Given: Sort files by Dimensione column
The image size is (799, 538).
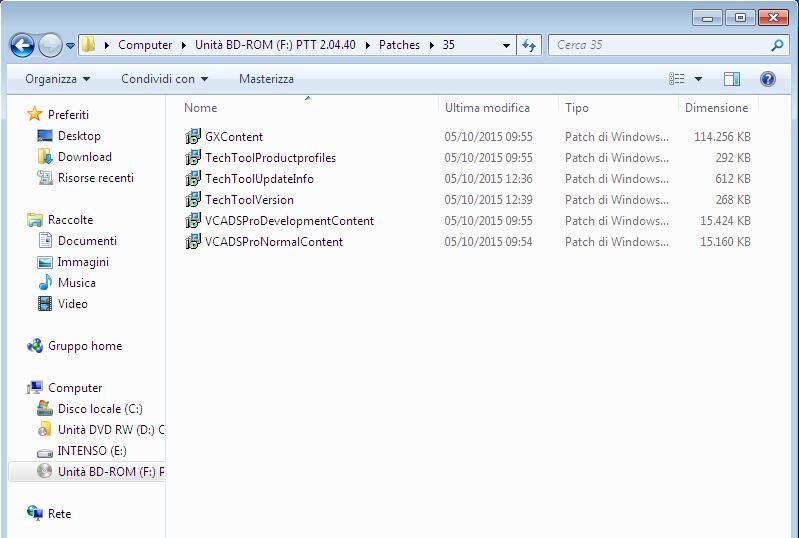Looking at the screenshot, I should coord(716,108).
